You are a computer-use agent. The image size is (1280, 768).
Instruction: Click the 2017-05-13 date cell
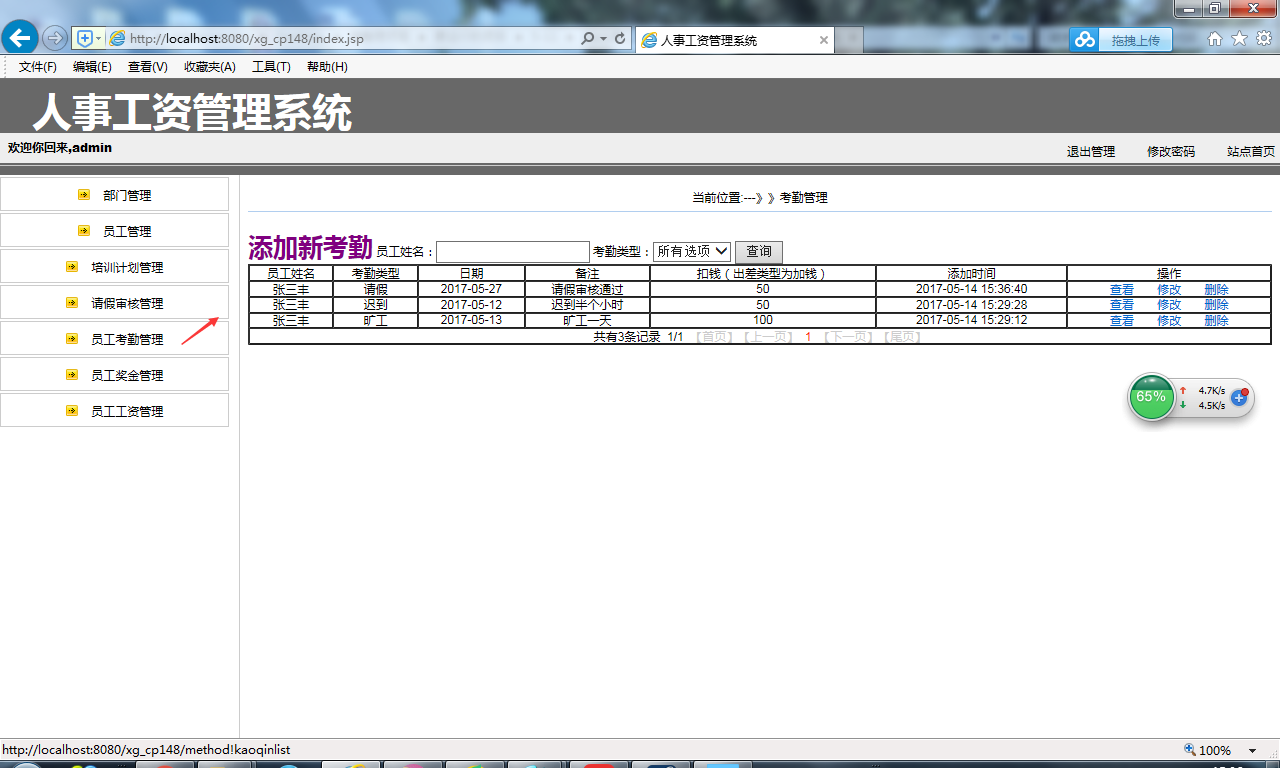(x=471, y=320)
